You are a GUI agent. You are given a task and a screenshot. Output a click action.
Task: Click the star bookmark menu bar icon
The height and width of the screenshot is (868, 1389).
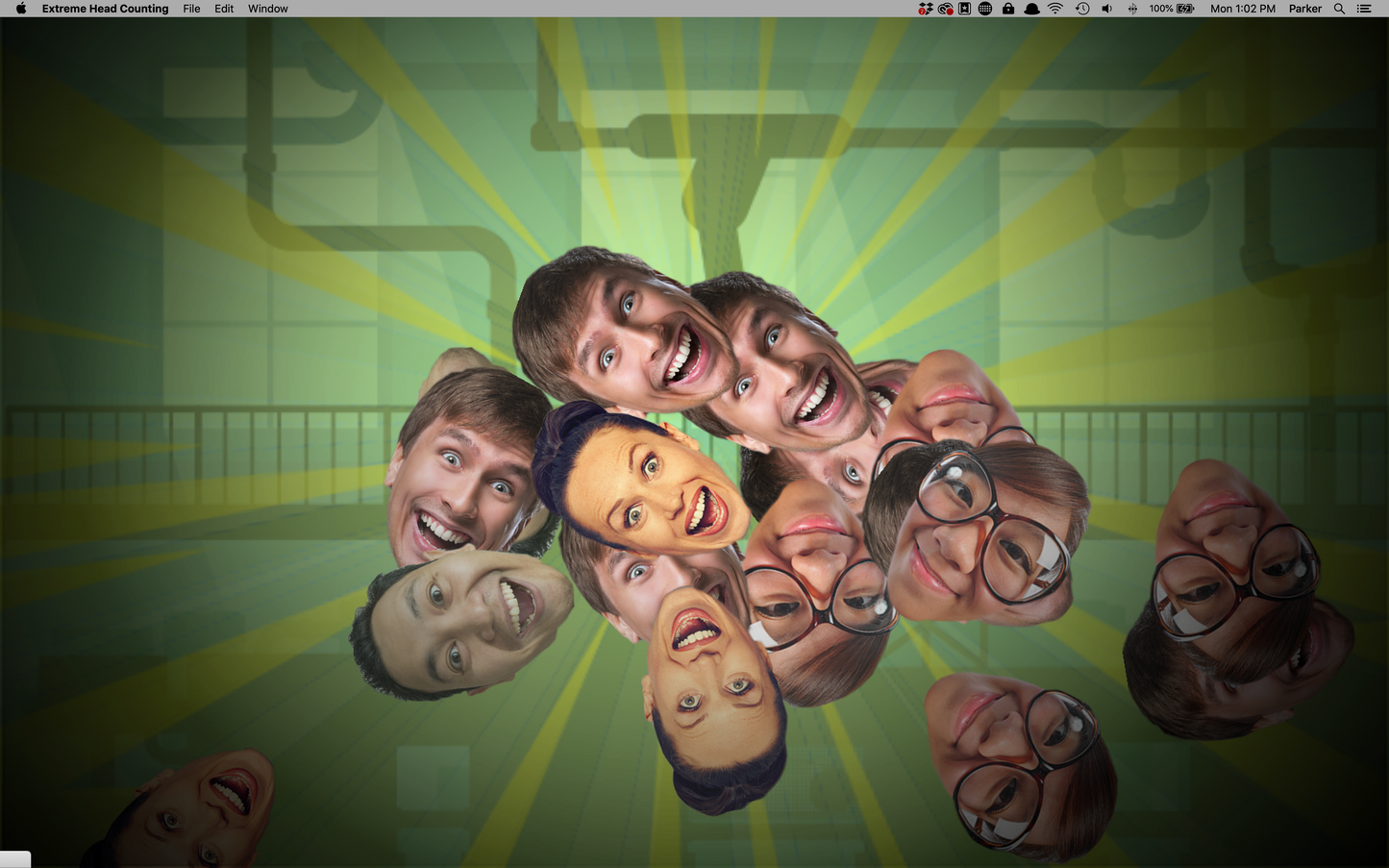pyautogui.click(x=964, y=9)
